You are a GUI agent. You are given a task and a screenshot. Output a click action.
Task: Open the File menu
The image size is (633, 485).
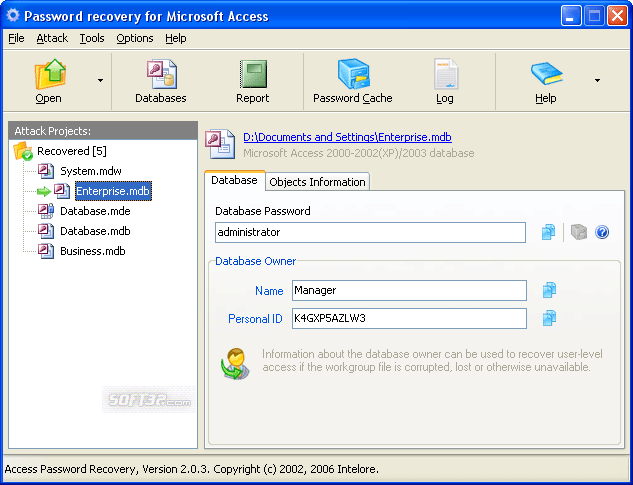(x=16, y=38)
